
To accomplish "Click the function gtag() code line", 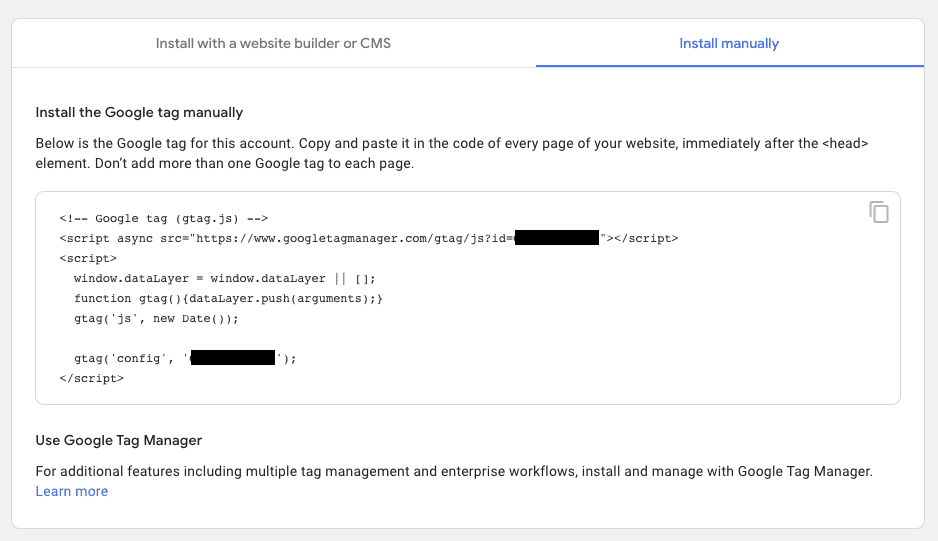I will pos(228,298).
